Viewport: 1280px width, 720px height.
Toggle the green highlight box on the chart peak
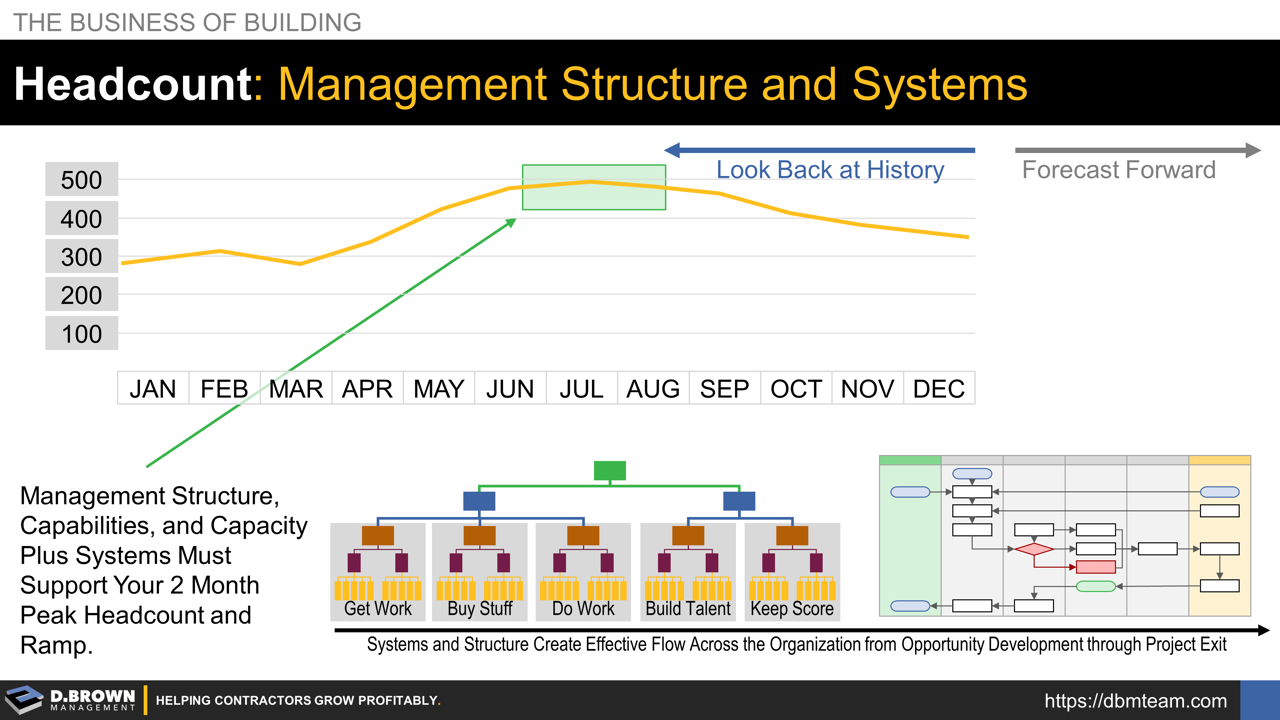point(593,188)
